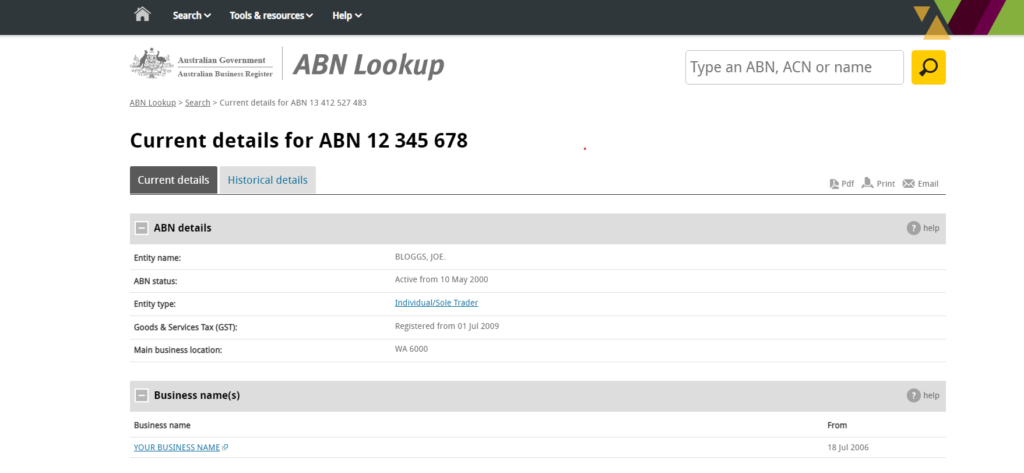
Task: Open the Search menu
Action: pyautogui.click(x=191, y=16)
